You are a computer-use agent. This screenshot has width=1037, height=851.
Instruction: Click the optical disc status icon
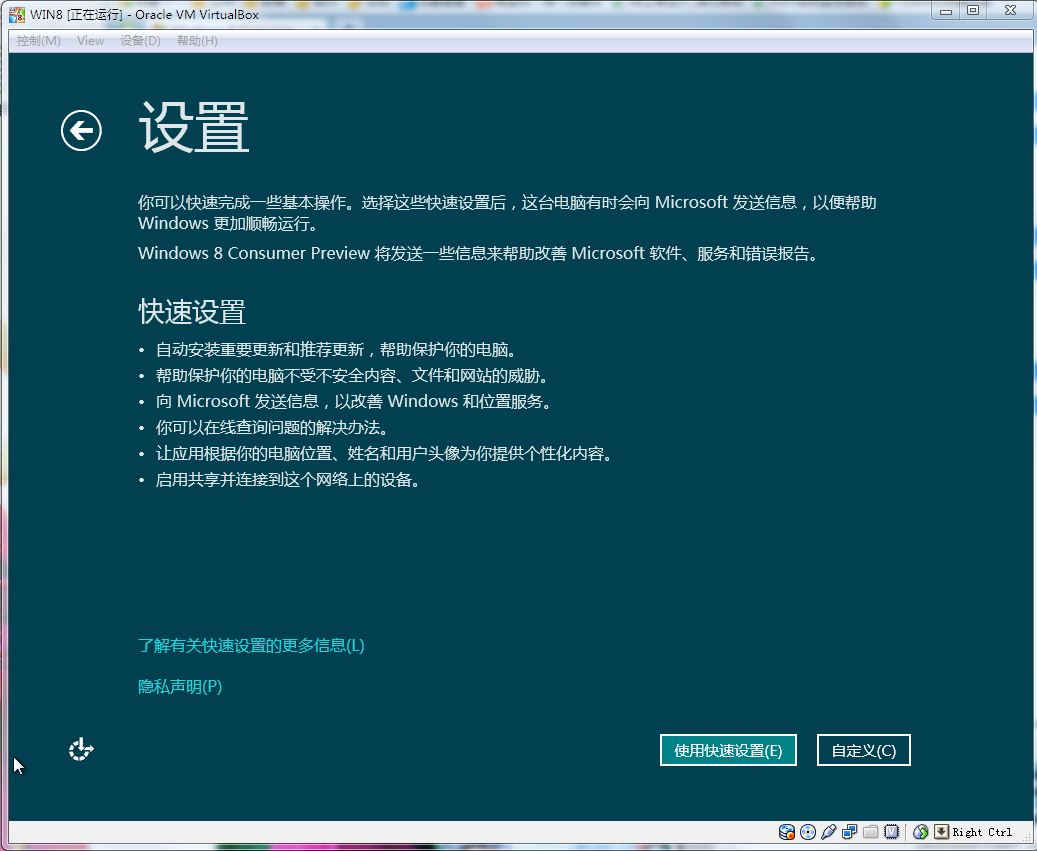(x=808, y=832)
